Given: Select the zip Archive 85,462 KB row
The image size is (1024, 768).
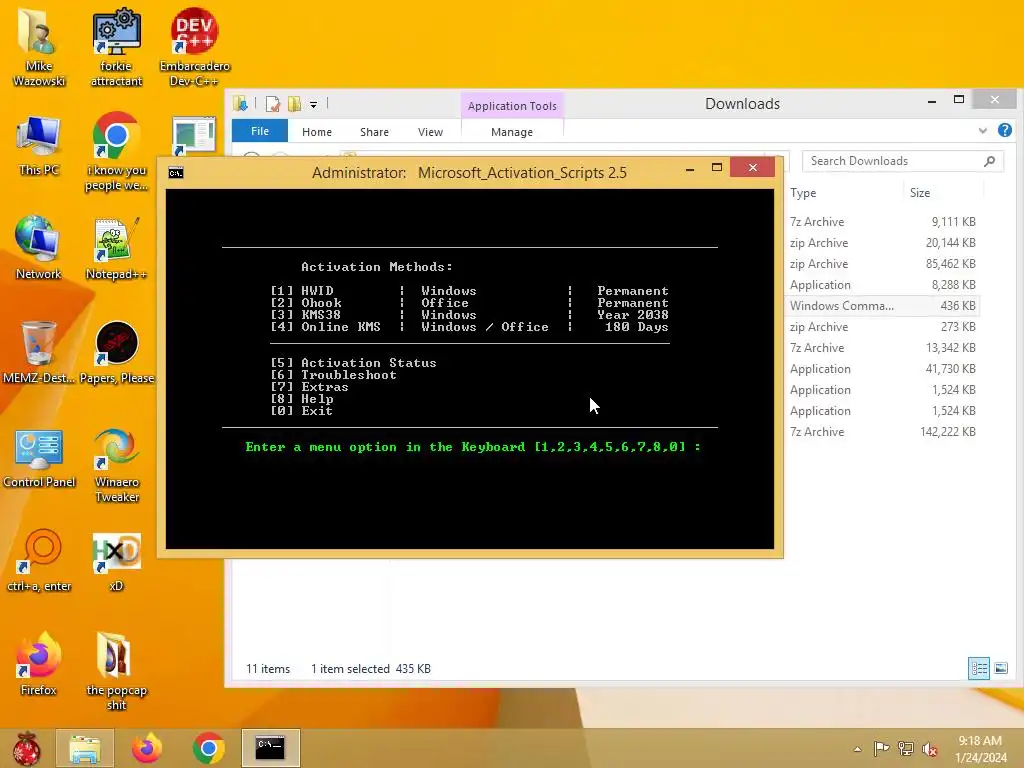Looking at the screenshot, I should (882, 264).
